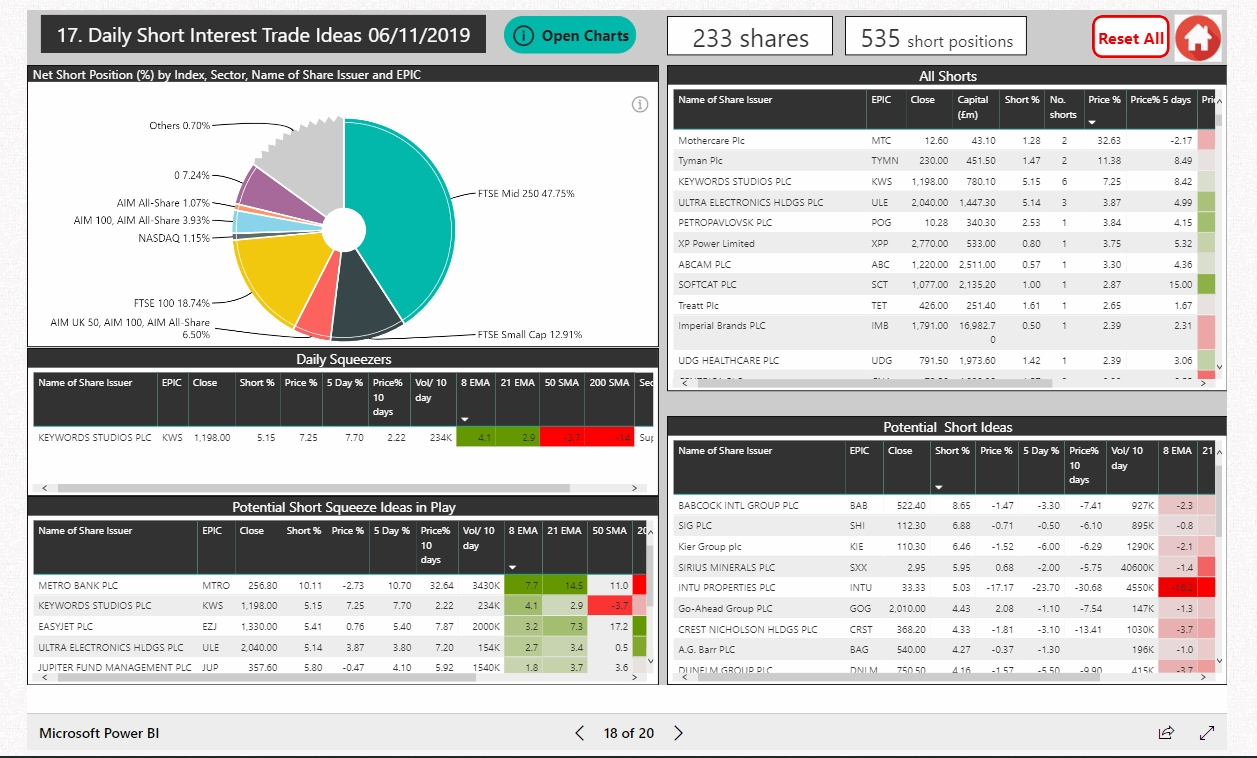Go to next report page arrow
This screenshot has height=758, width=1257.
tap(679, 733)
